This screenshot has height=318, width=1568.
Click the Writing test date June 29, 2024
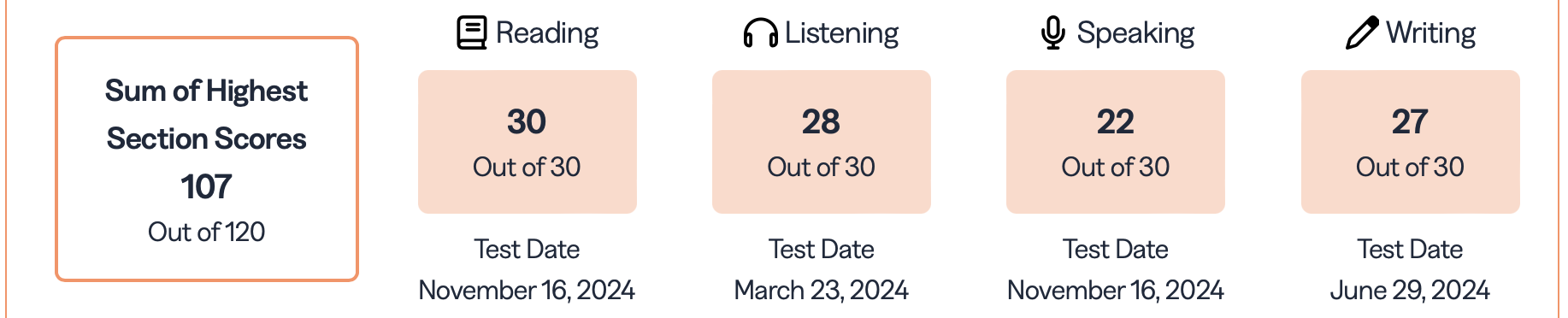coord(1410,290)
